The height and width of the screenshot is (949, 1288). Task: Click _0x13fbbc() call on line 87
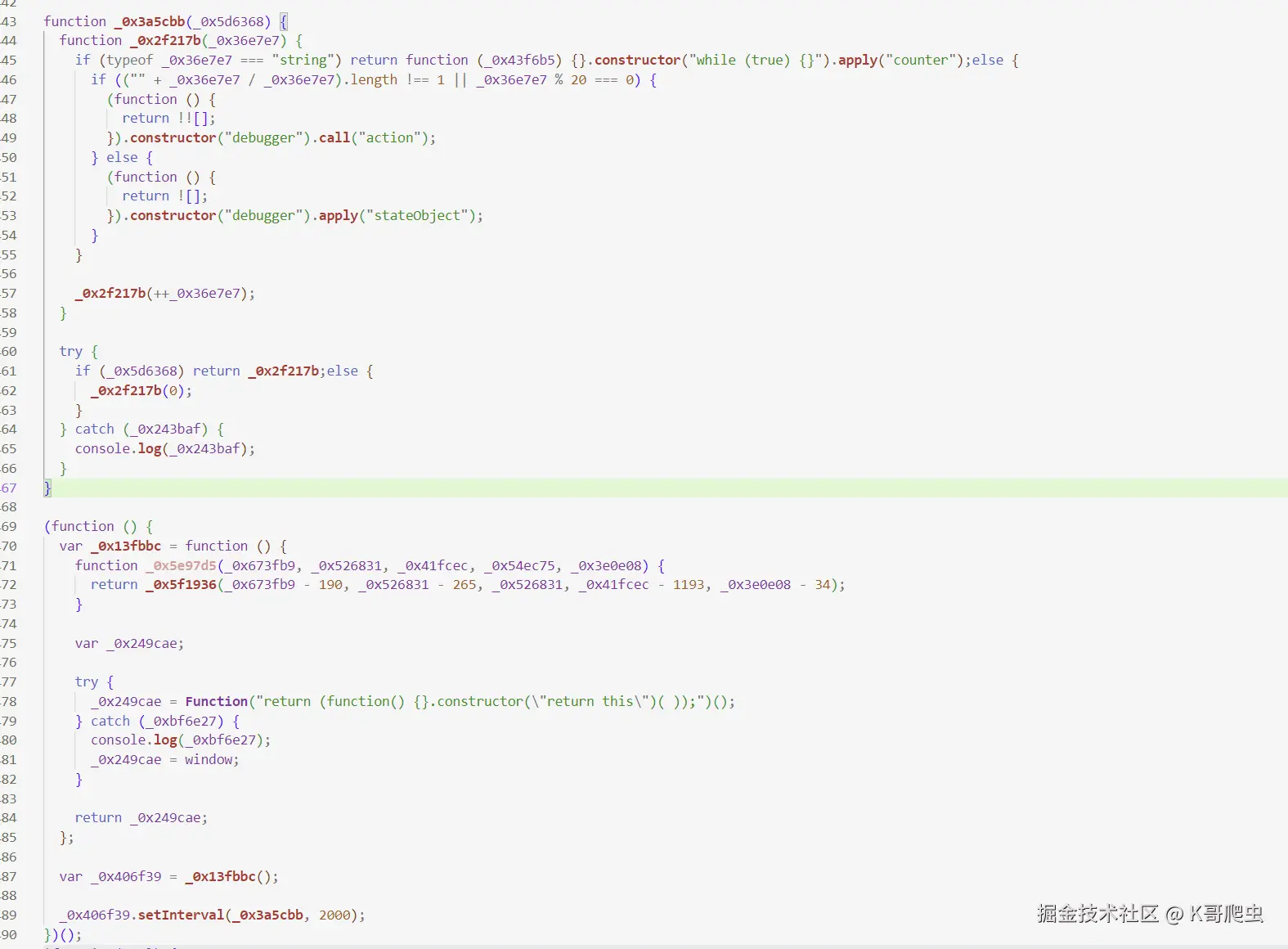click(228, 876)
